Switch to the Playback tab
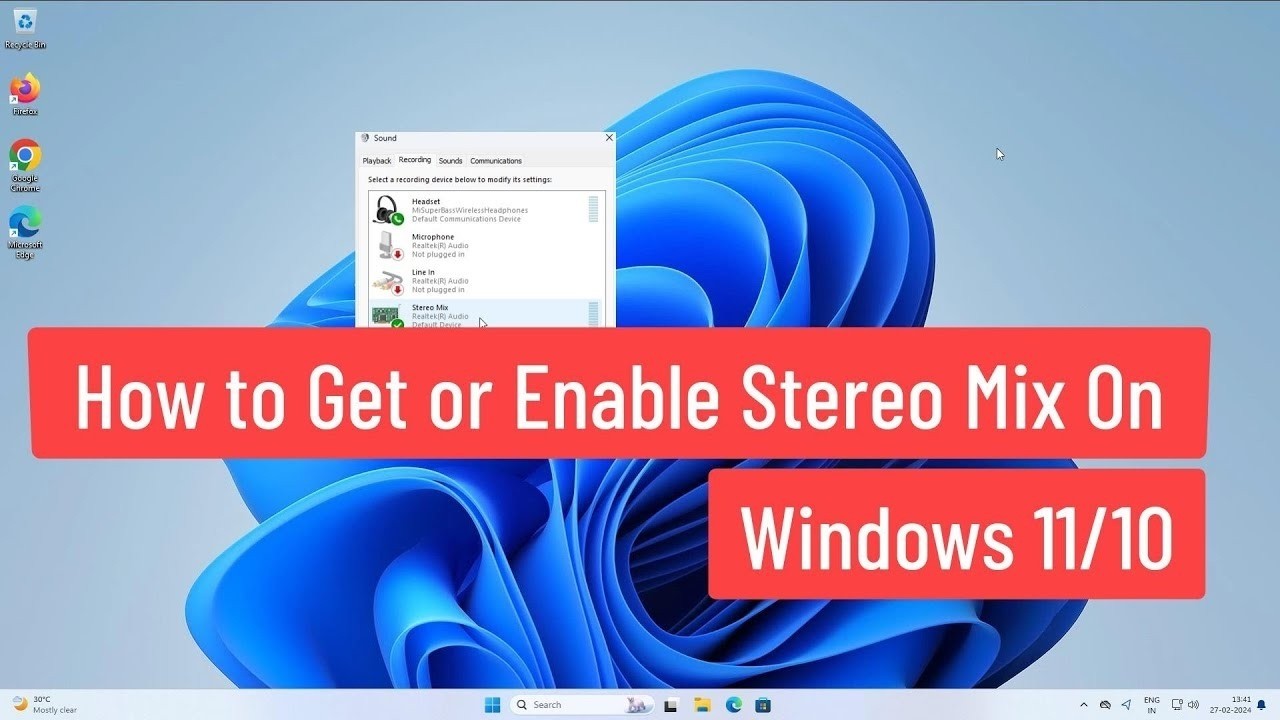Viewport: 1280px width, 720px height. [x=377, y=161]
